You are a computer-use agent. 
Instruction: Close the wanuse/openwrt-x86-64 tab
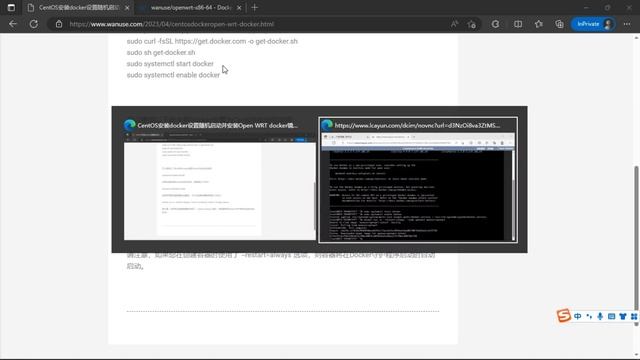point(239,8)
